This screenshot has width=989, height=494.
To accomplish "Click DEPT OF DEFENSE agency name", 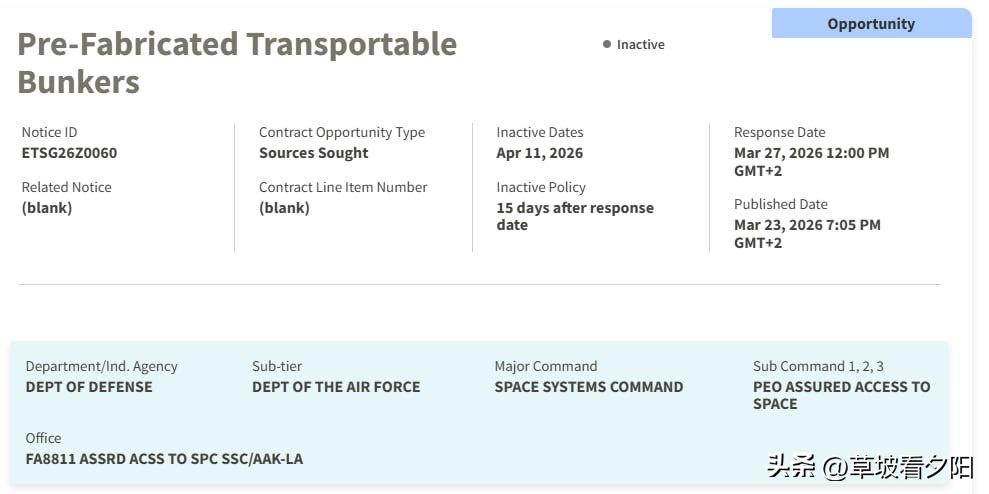I will [89, 387].
